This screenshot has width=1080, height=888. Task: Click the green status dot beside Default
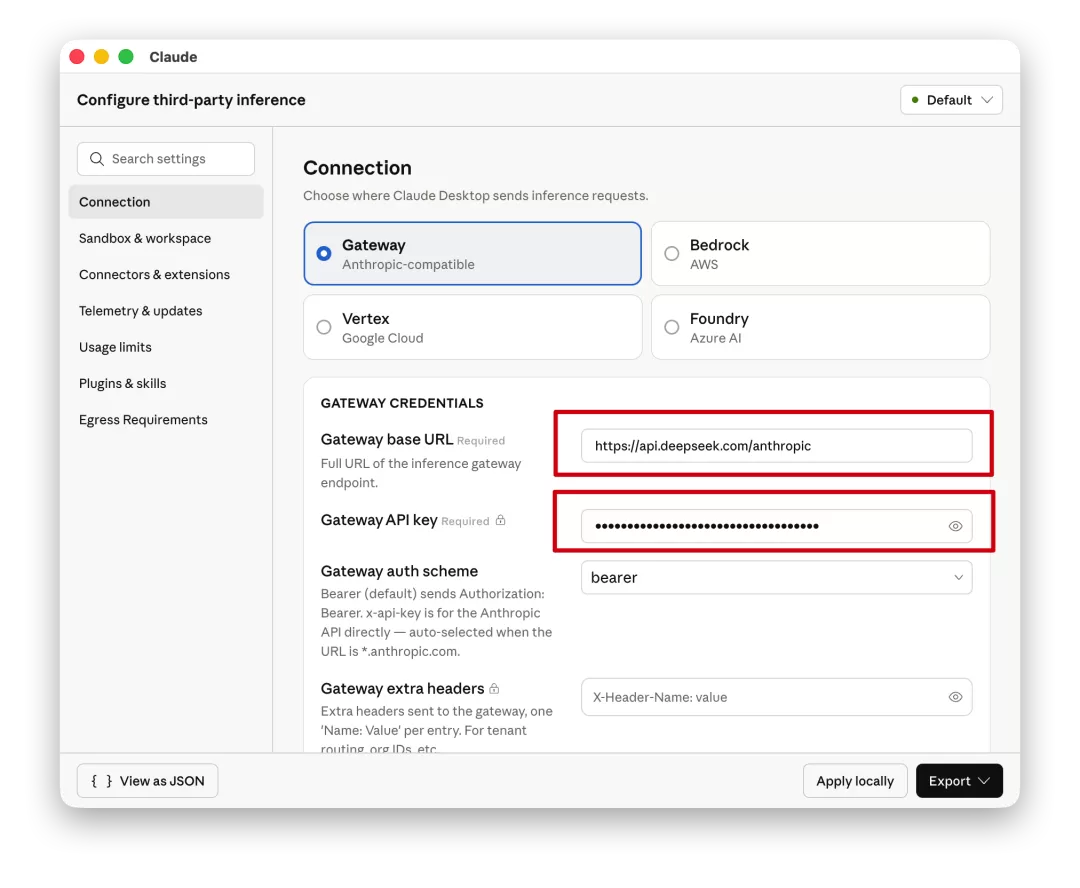pos(915,100)
